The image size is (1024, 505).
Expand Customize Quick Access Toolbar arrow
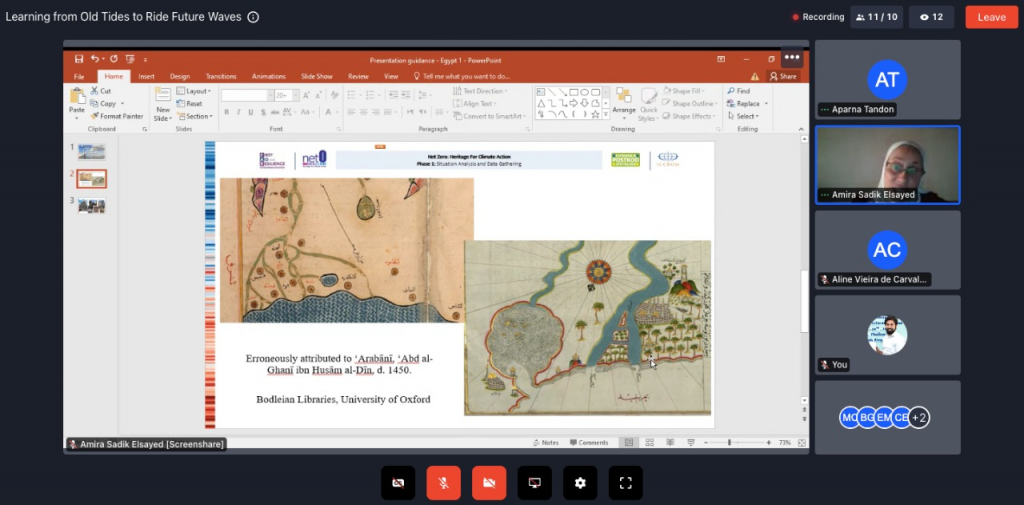coord(146,60)
